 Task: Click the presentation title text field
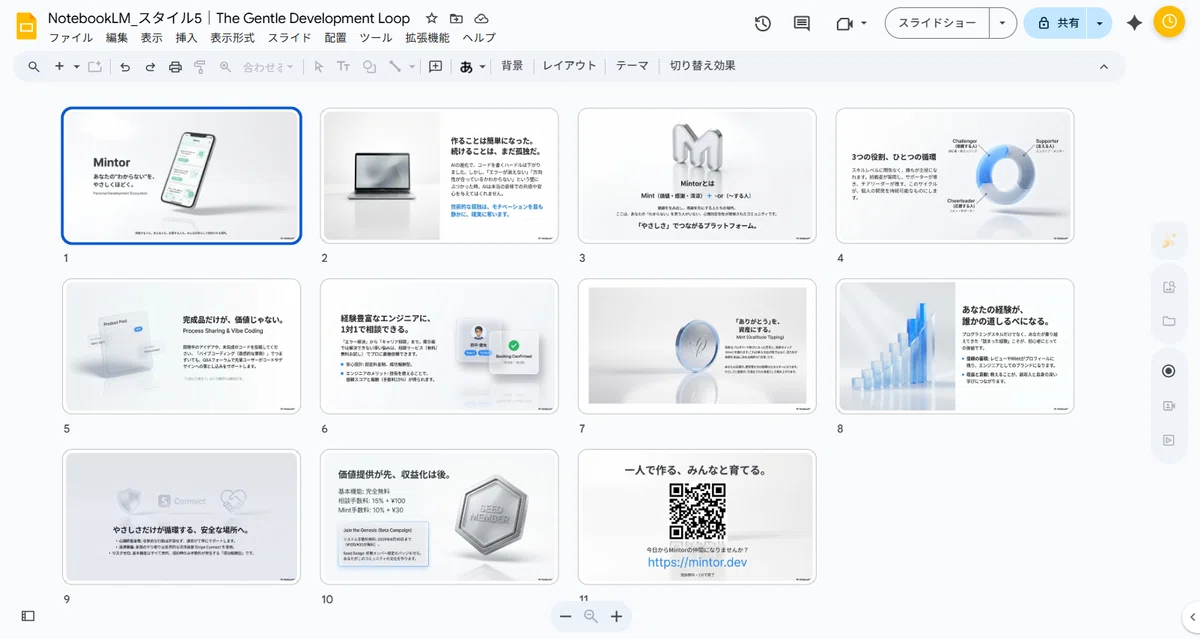(229, 18)
